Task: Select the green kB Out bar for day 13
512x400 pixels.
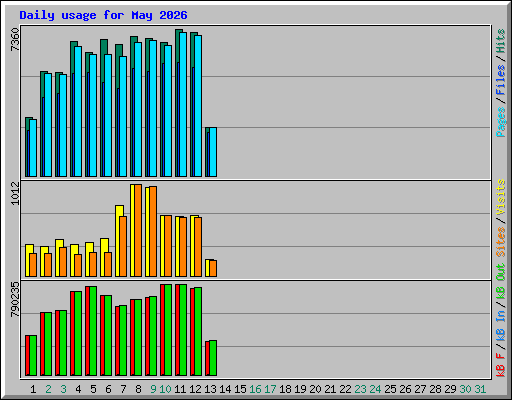Action: 213,358
